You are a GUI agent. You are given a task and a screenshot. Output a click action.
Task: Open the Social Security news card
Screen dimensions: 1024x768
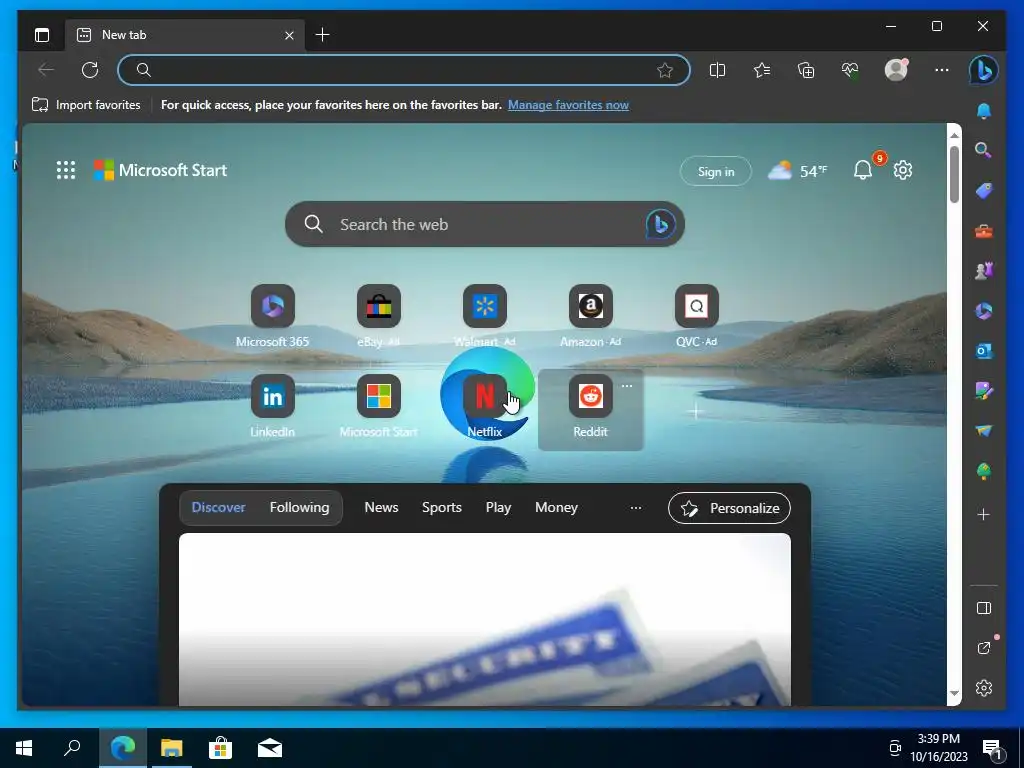click(485, 619)
